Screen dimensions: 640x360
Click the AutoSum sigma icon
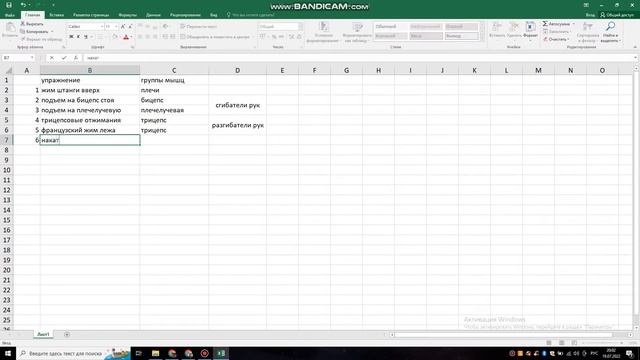point(545,24)
